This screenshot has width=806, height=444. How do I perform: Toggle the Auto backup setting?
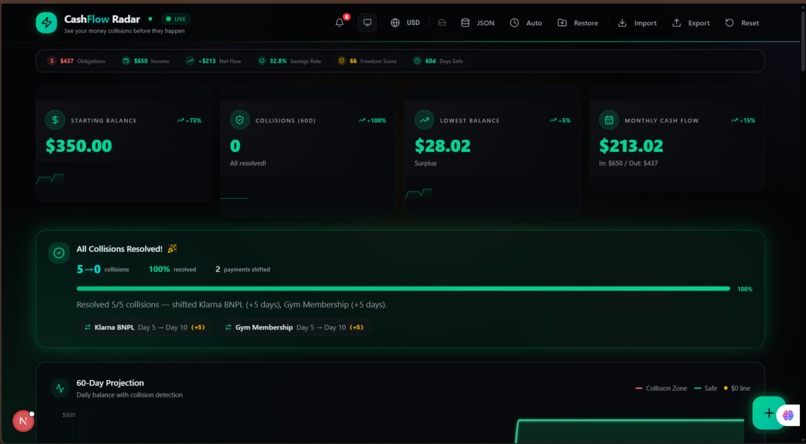pyautogui.click(x=526, y=23)
